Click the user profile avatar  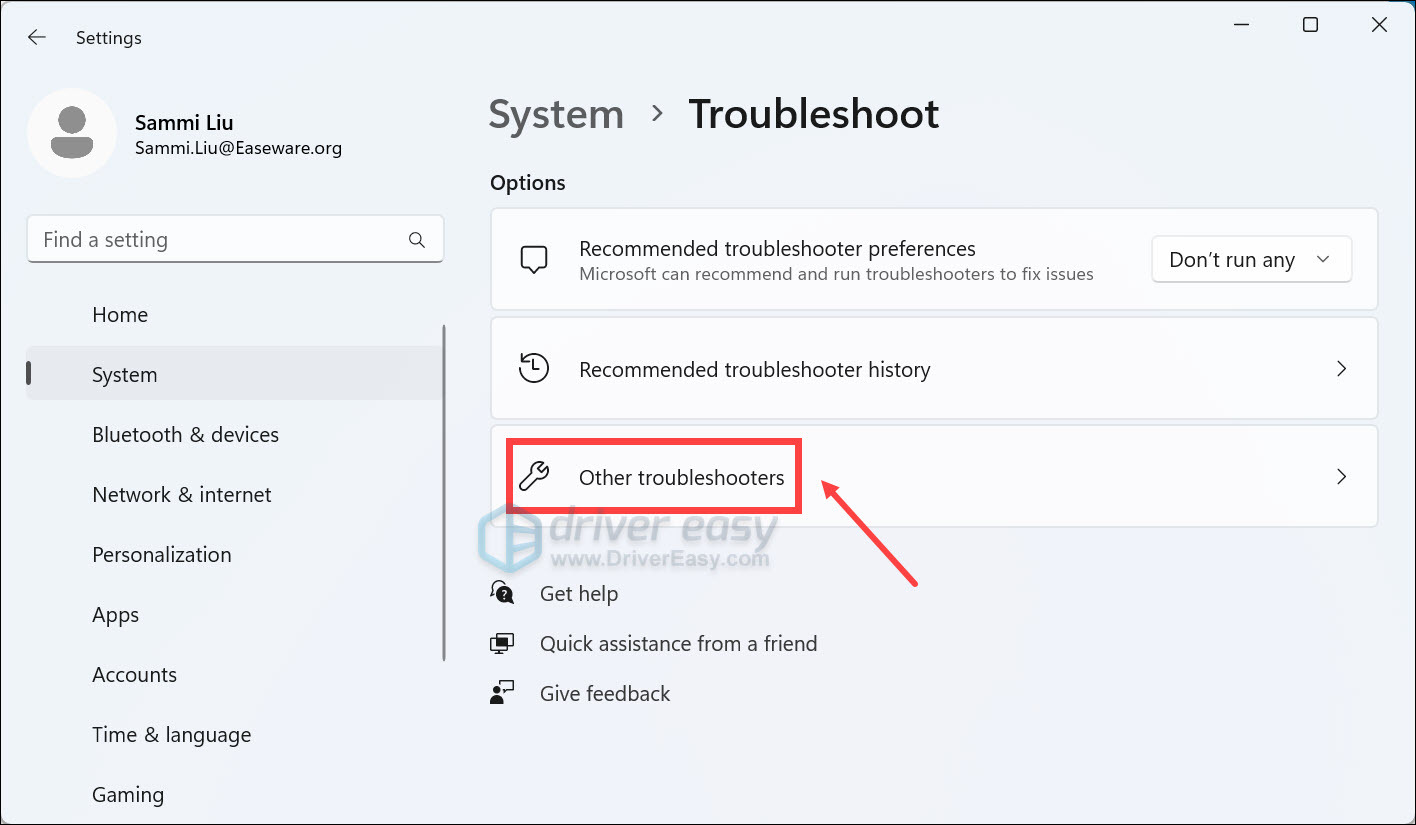(x=72, y=133)
